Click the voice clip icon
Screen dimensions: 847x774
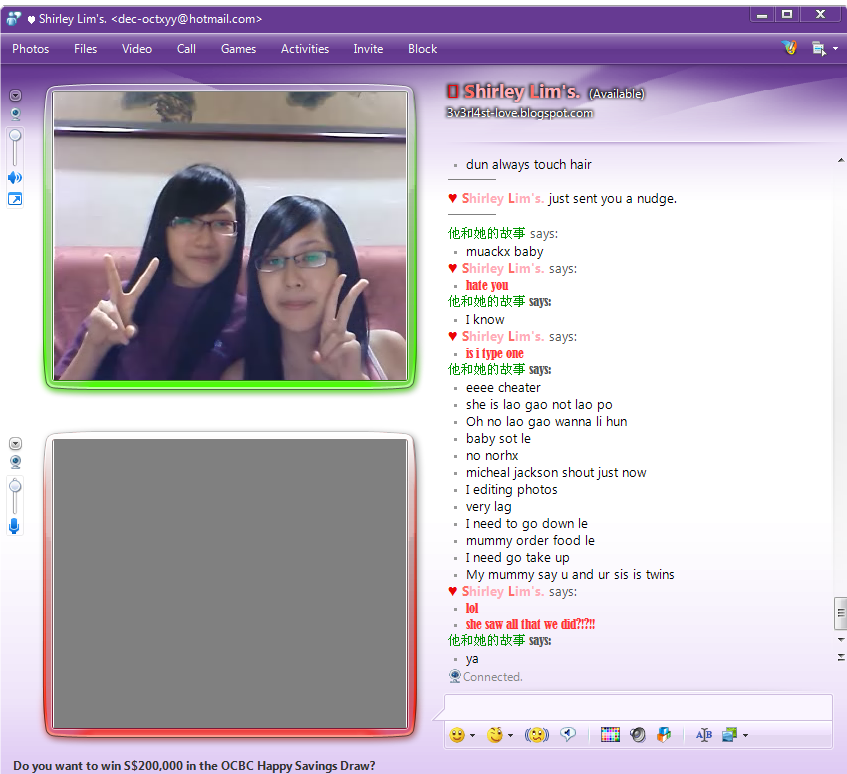(568, 735)
